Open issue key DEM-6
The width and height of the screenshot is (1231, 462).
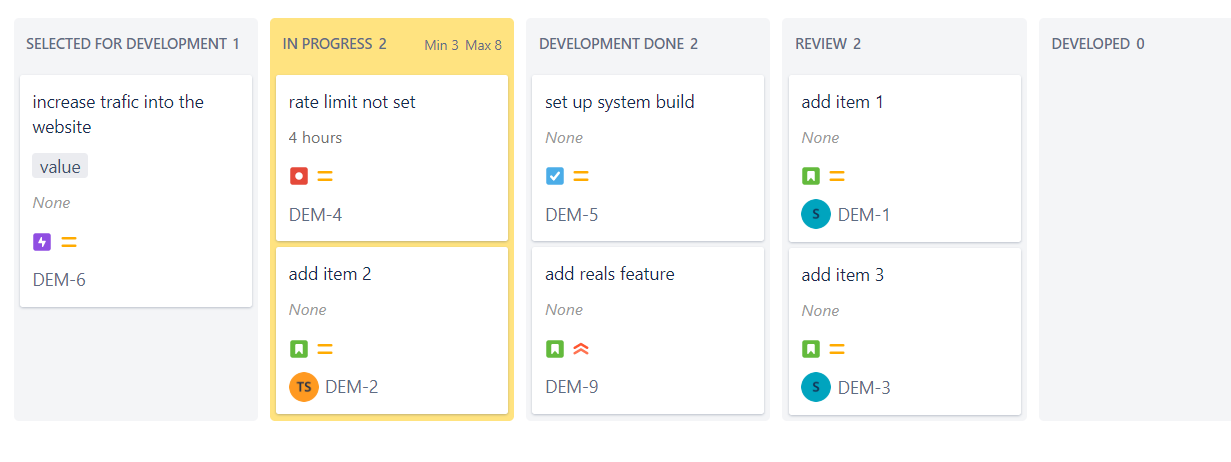coord(59,280)
